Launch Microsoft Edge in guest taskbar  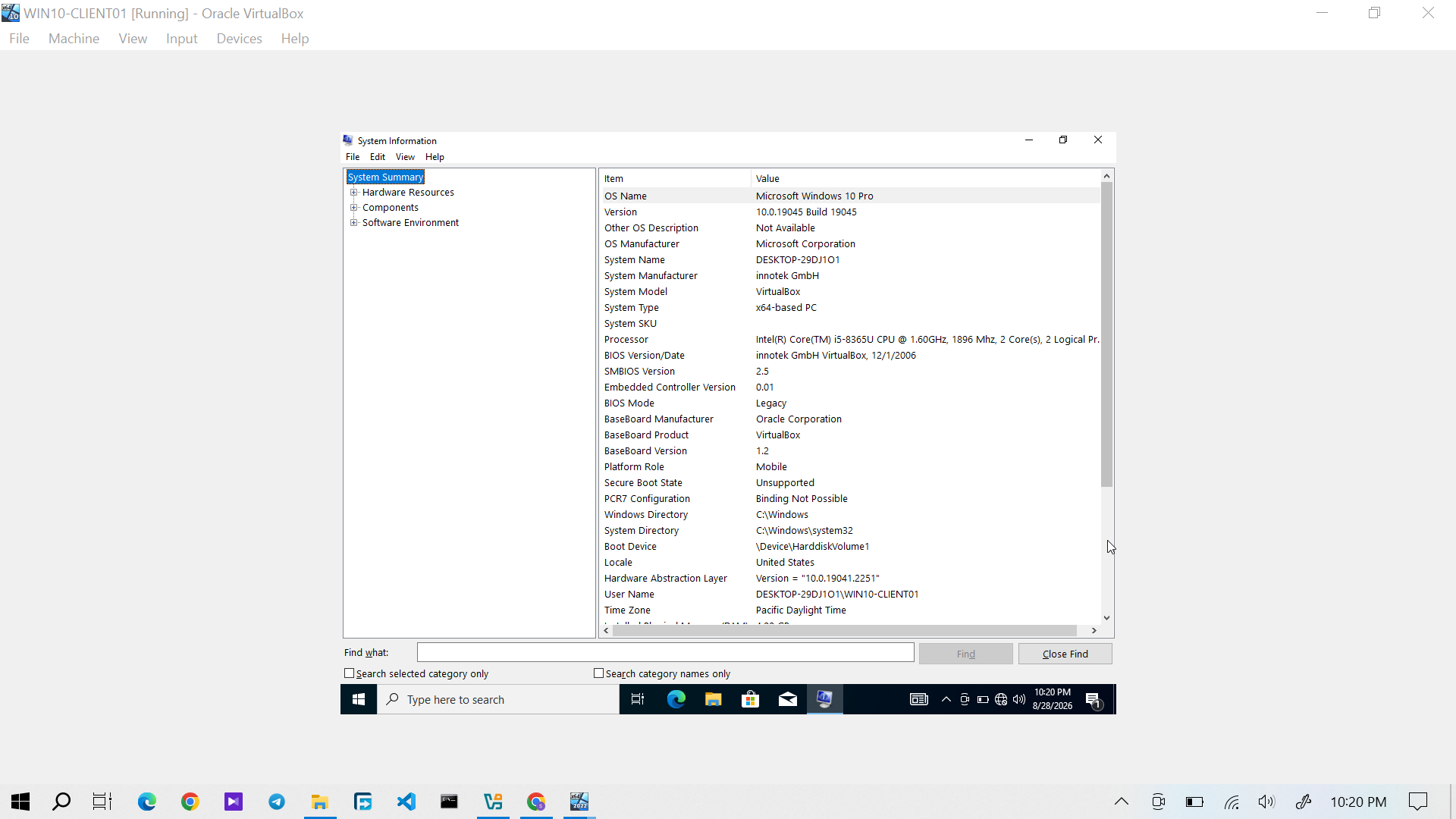point(676,699)
